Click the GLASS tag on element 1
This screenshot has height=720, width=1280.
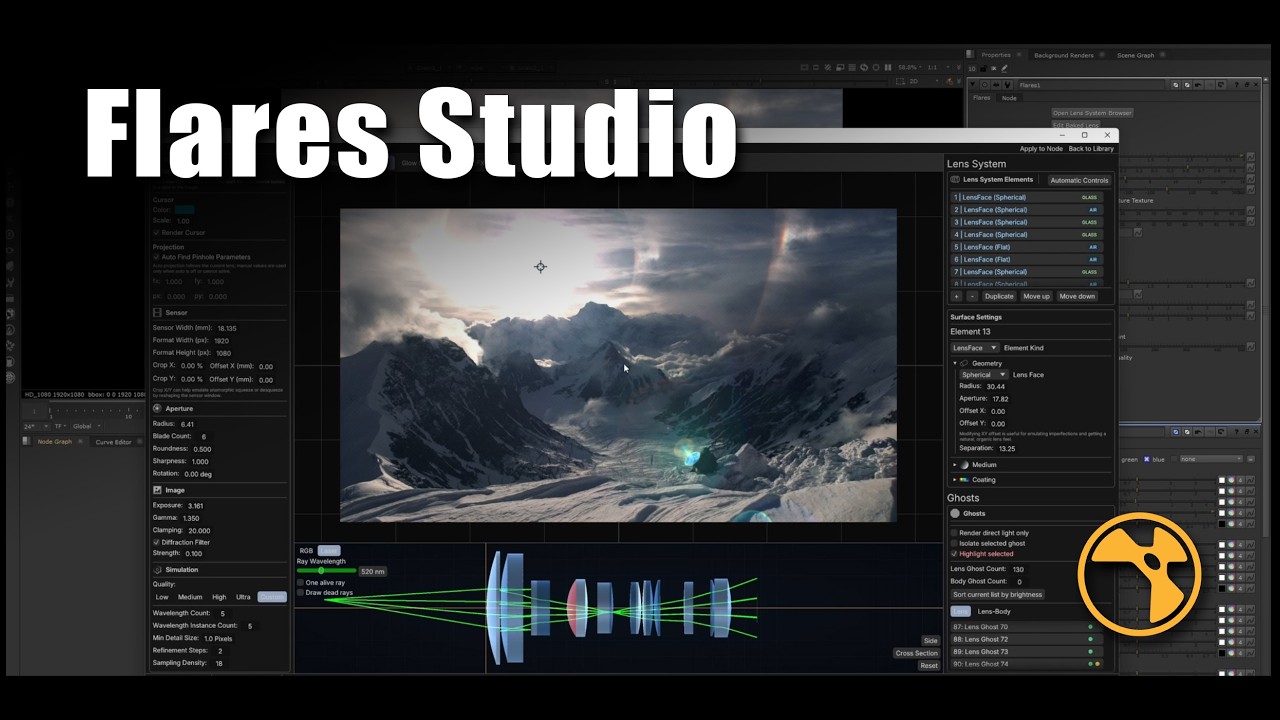coord(1089,198)
